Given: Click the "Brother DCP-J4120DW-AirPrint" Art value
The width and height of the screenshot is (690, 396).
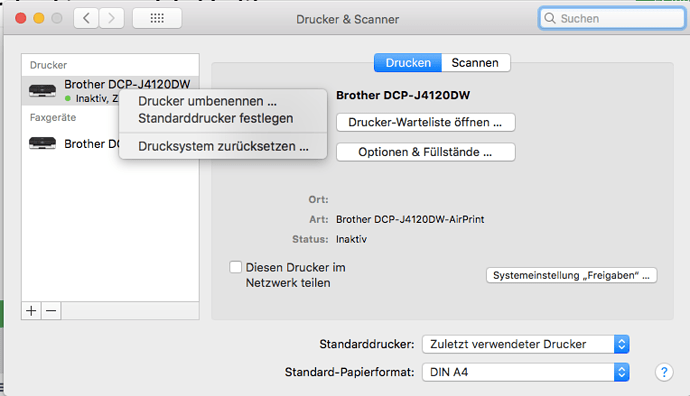Looking at the screenshot, I should click(x=410, y=219).
